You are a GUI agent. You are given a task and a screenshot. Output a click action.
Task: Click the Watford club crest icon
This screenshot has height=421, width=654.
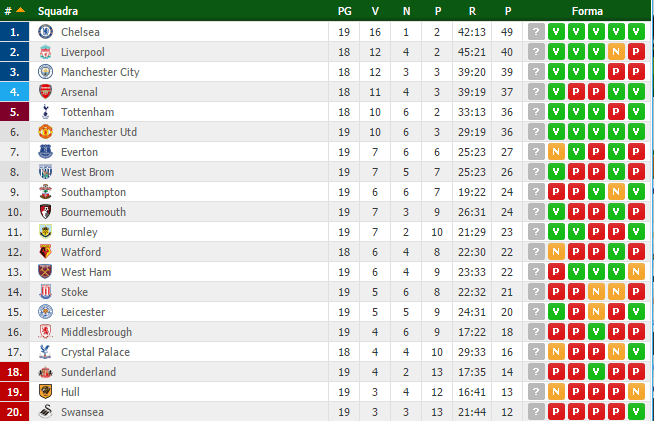[x=45, y=252]
